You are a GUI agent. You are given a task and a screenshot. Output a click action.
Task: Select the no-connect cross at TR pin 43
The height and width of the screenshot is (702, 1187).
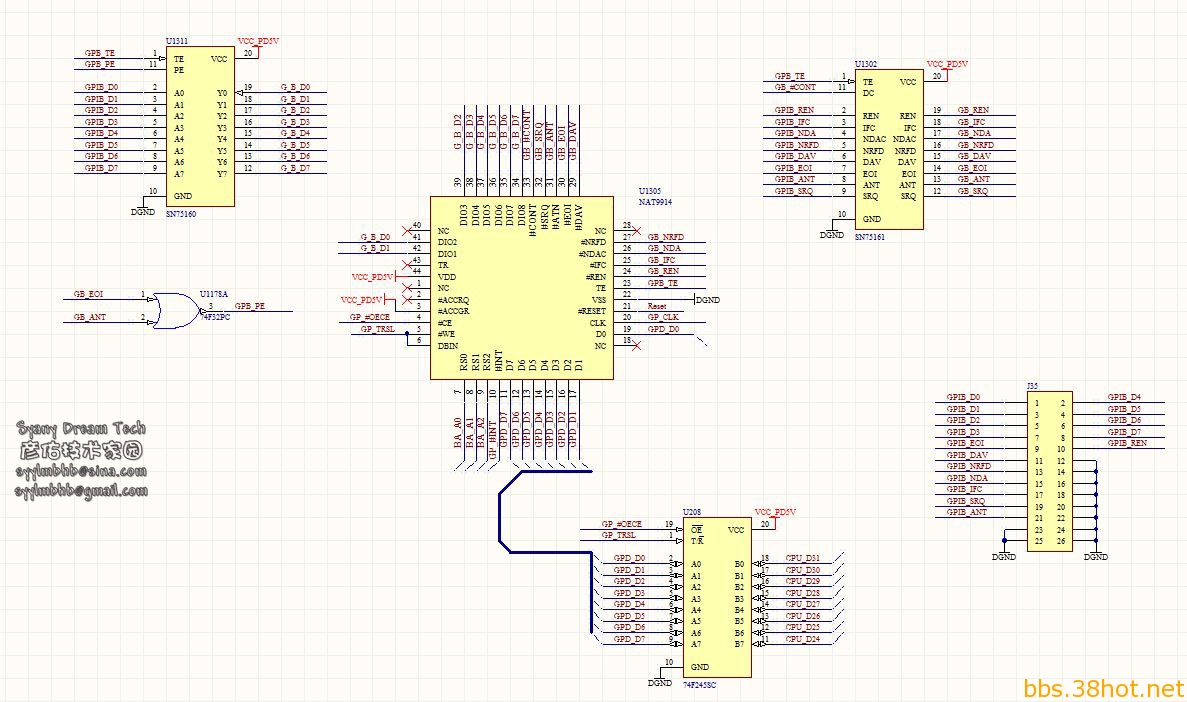click(407, 265)
